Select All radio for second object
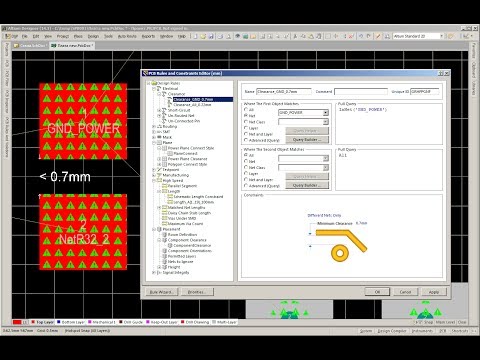This screenshot has width=480, height=360. 246,155
